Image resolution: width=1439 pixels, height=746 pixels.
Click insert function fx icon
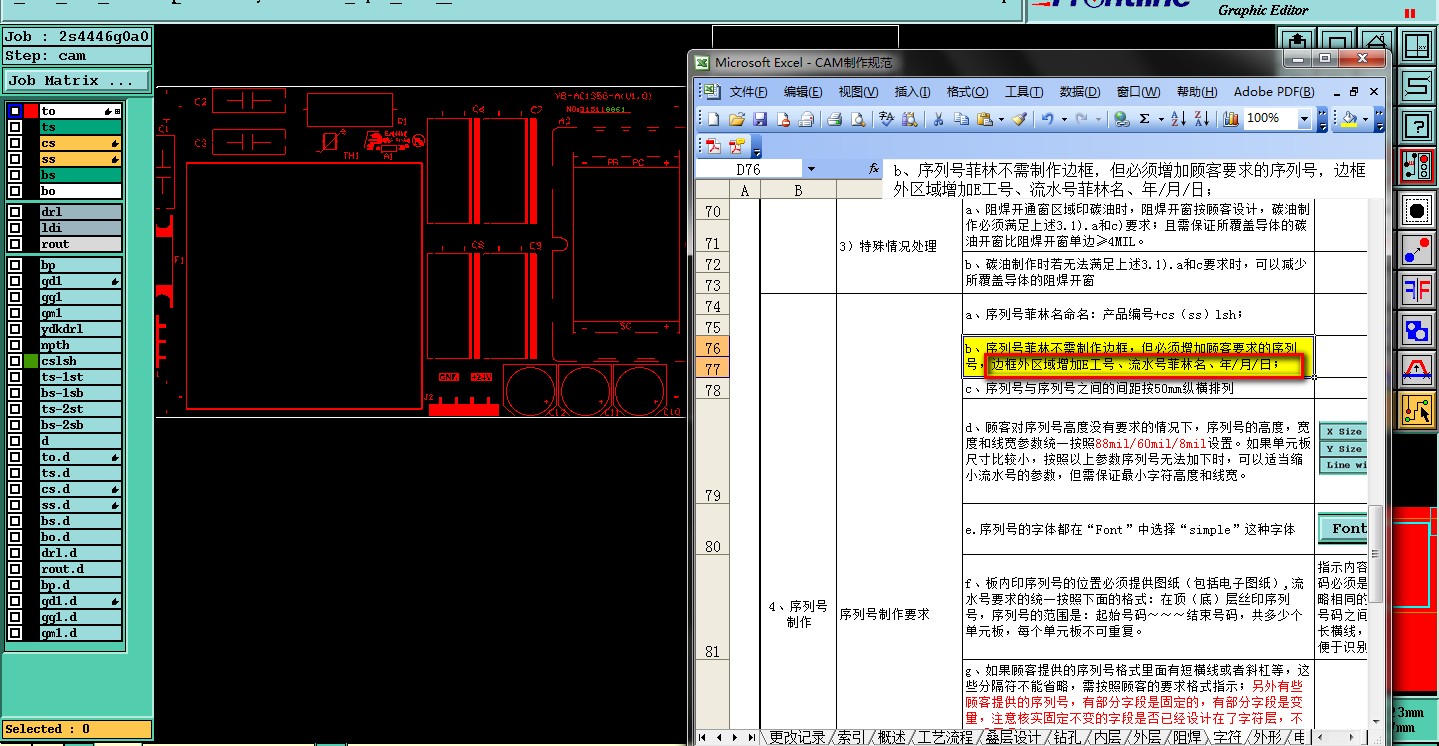(874, 169)
